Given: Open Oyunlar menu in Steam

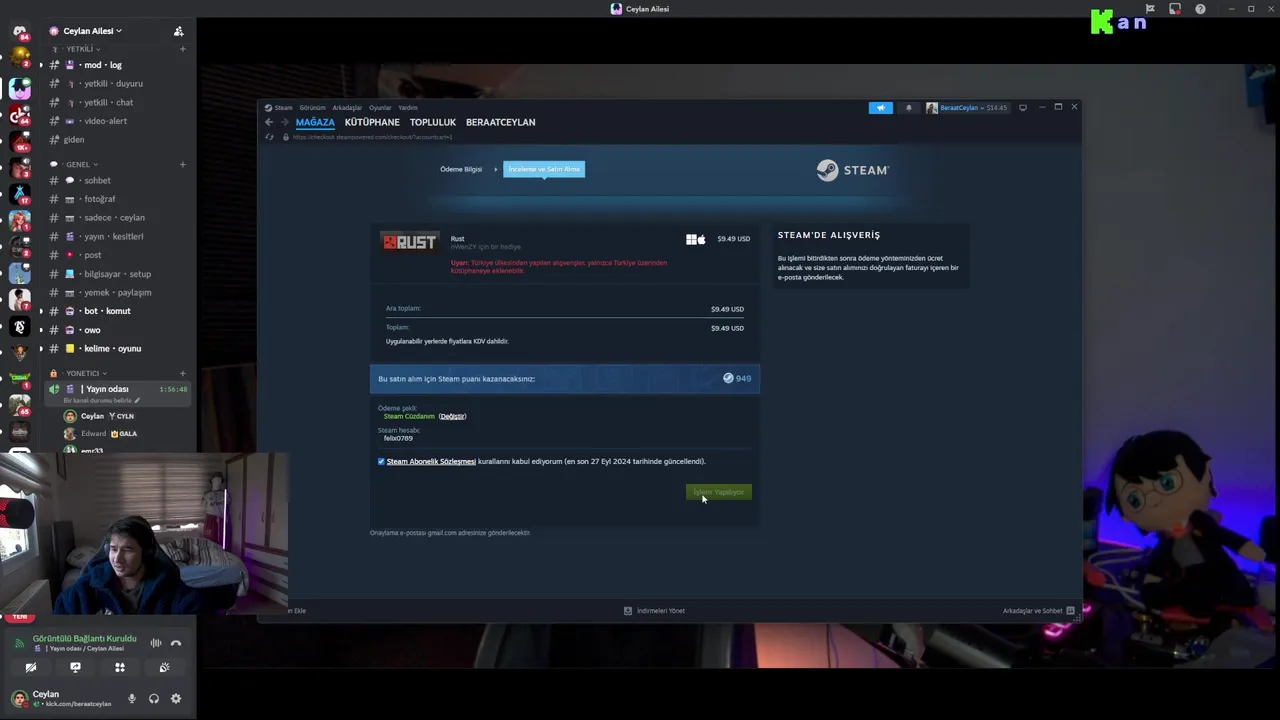Looking at the screenshot, I should (x=380, y=108).
